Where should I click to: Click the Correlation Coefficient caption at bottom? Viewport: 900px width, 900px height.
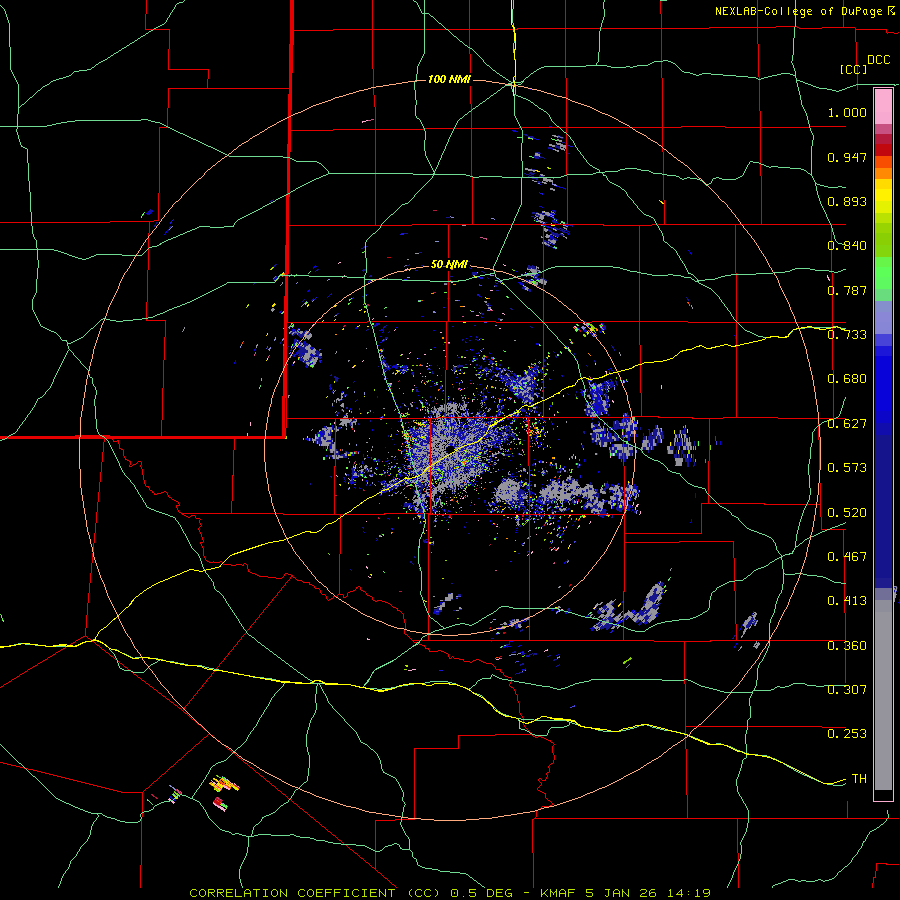pyautogui.click(x=450, y=893)
